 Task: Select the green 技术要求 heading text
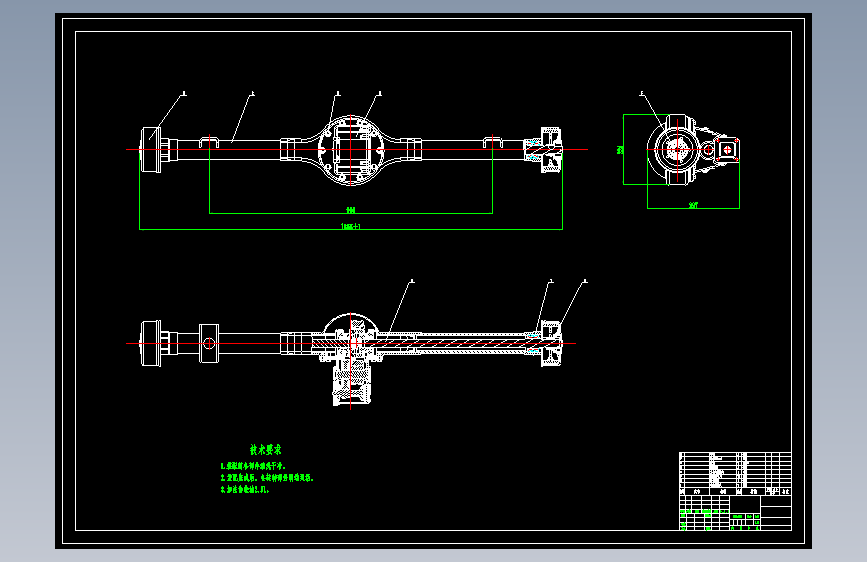click(x=265, y=450)
